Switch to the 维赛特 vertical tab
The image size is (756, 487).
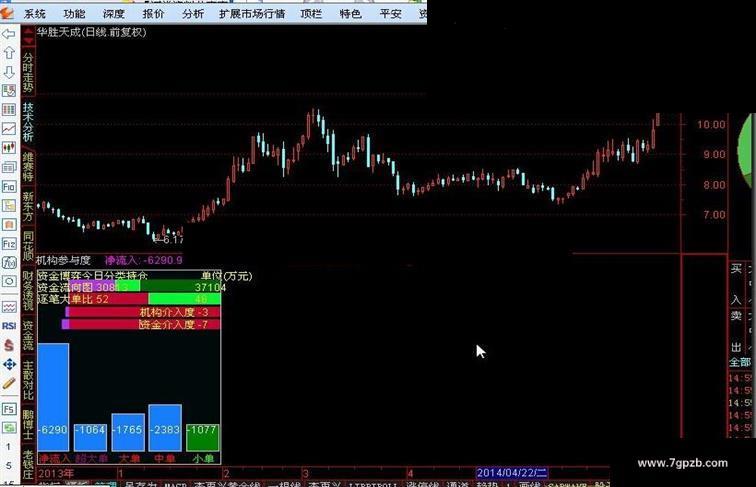click(x=28, y=166)
